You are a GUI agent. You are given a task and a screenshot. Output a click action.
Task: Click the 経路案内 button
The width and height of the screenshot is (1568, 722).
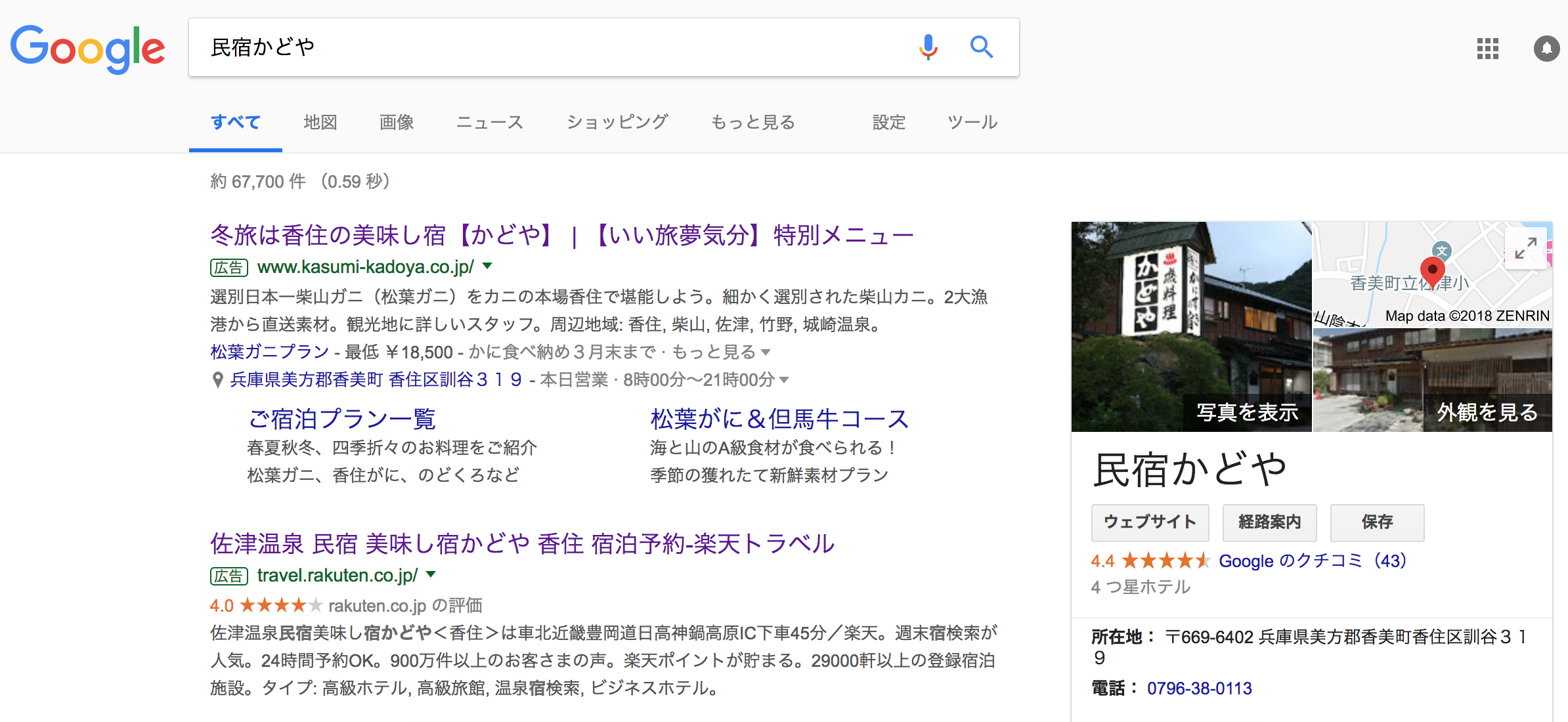point(1269,522)
